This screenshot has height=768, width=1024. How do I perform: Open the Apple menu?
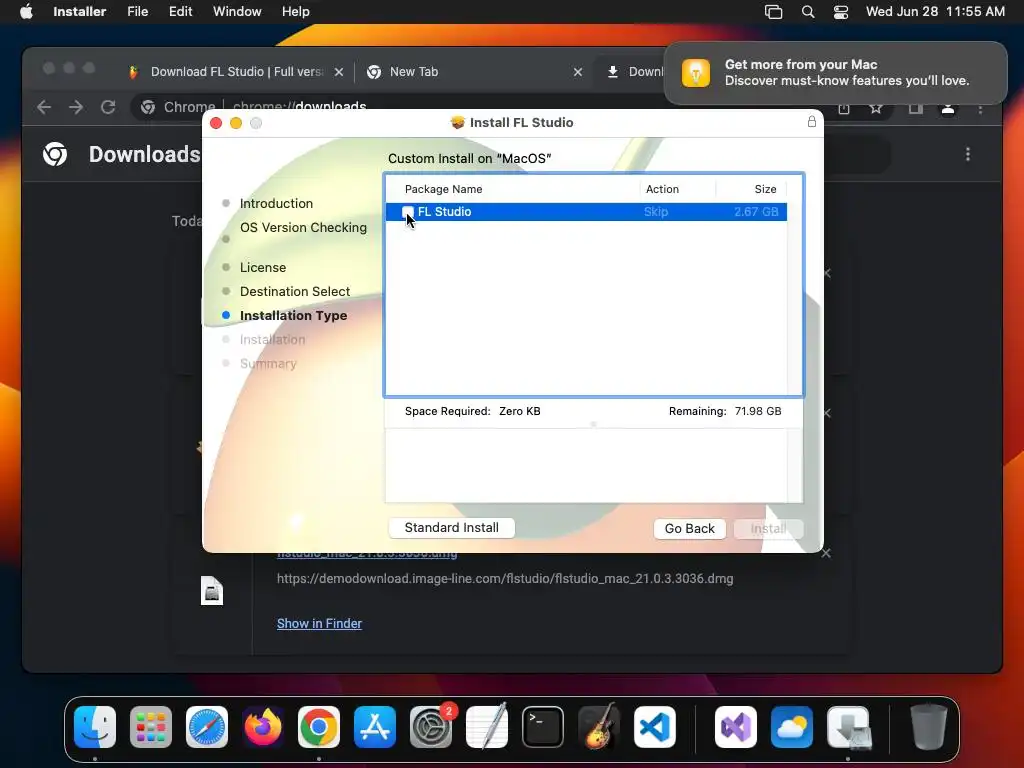(26, 12)
